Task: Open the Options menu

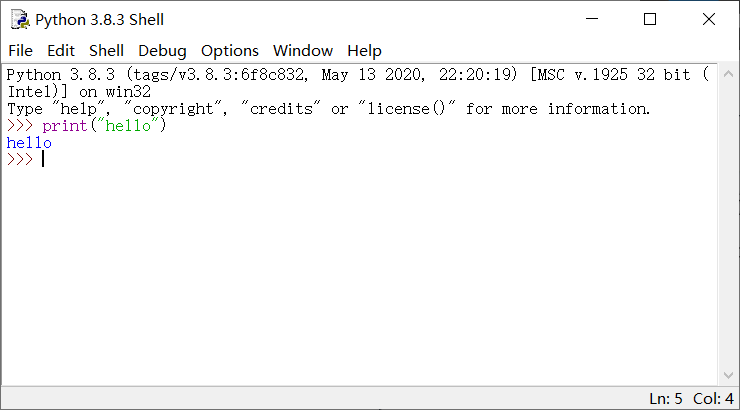Action: click(230, 50)
